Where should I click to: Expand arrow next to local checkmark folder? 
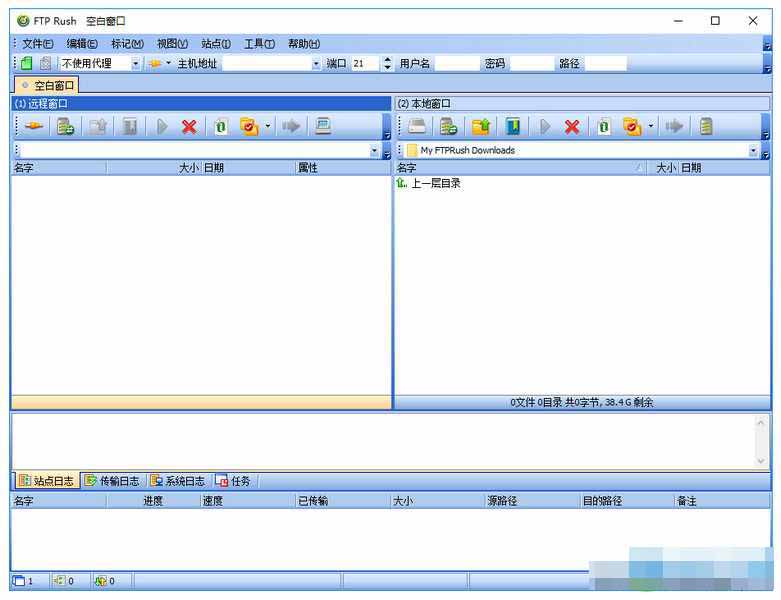(x=651, y=126)
